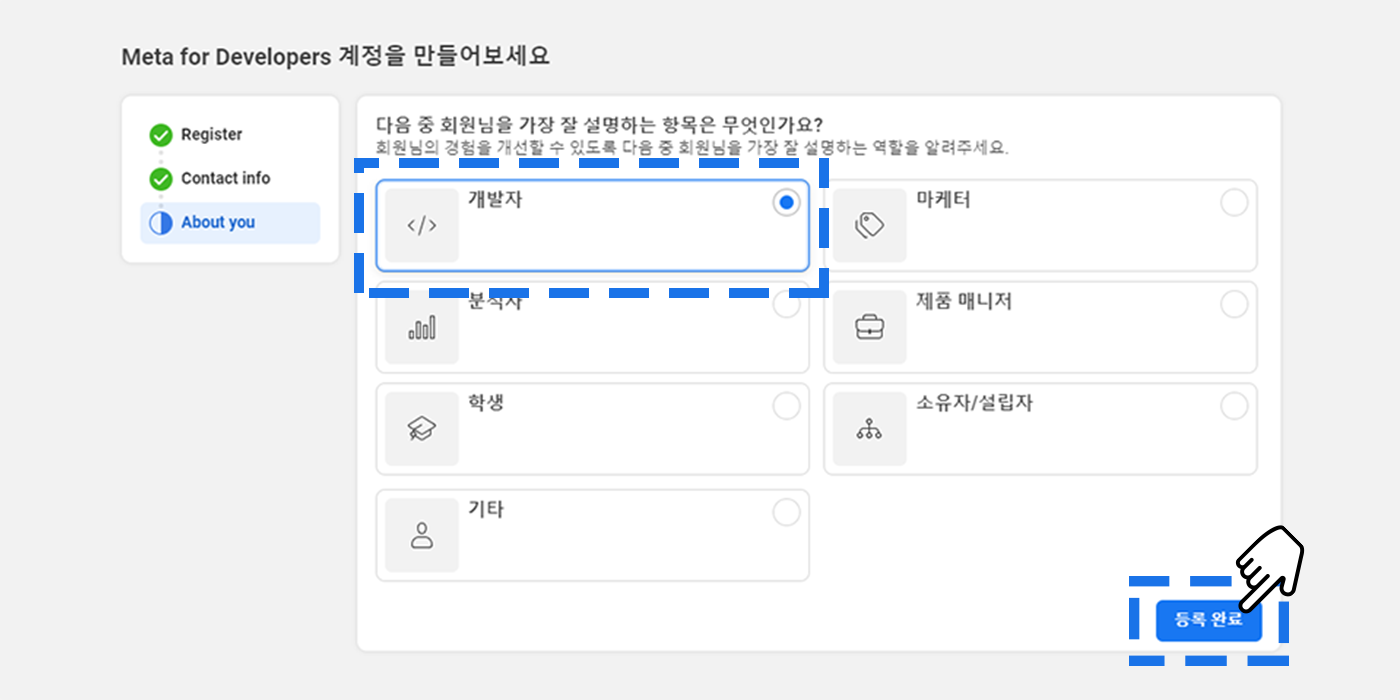Click the developer code brackets icon

(421, 226)
